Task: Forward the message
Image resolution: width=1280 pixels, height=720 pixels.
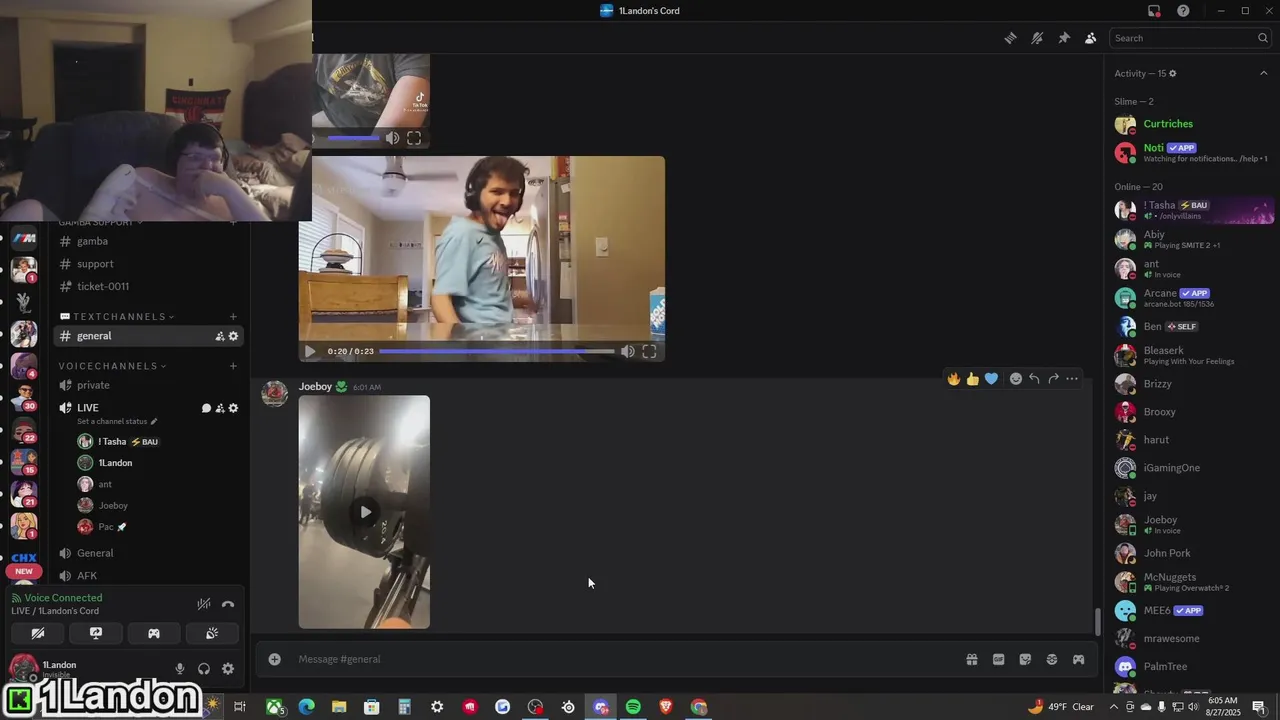Action: [1053, 379]
